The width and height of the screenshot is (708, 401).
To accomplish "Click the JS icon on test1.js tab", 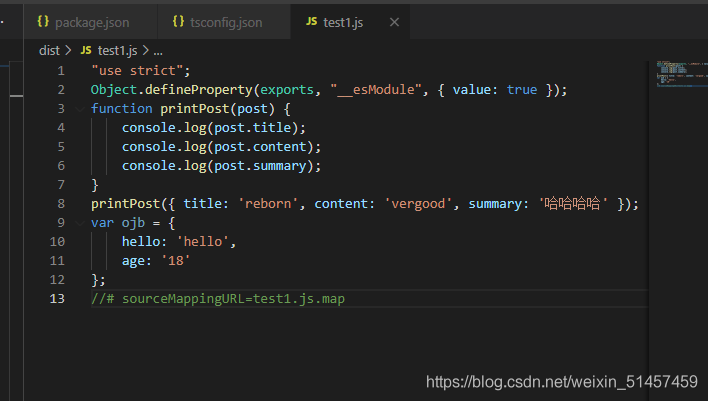I will 312,21.
